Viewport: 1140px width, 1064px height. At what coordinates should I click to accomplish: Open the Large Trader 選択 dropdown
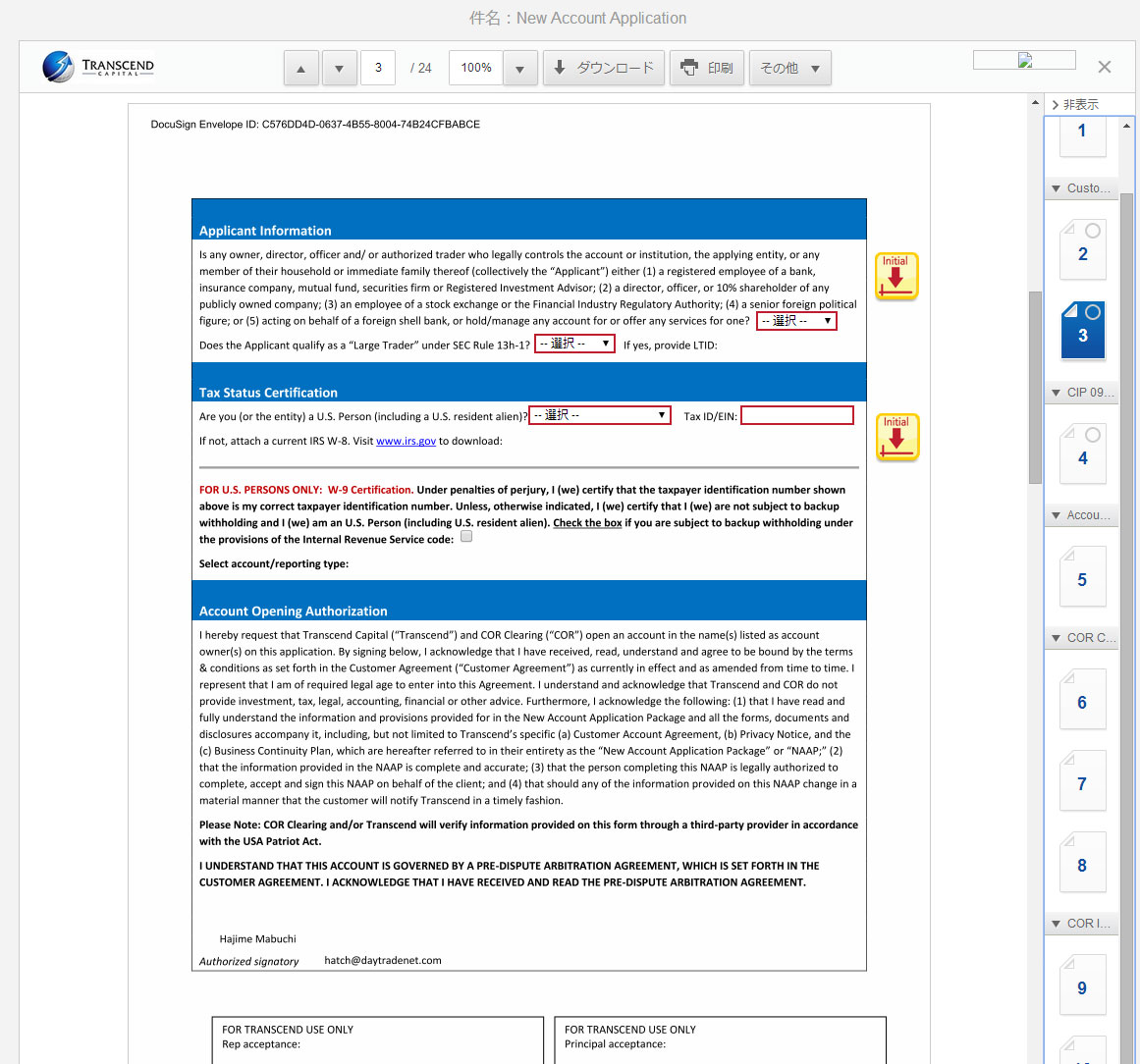[x=574, y=344]
